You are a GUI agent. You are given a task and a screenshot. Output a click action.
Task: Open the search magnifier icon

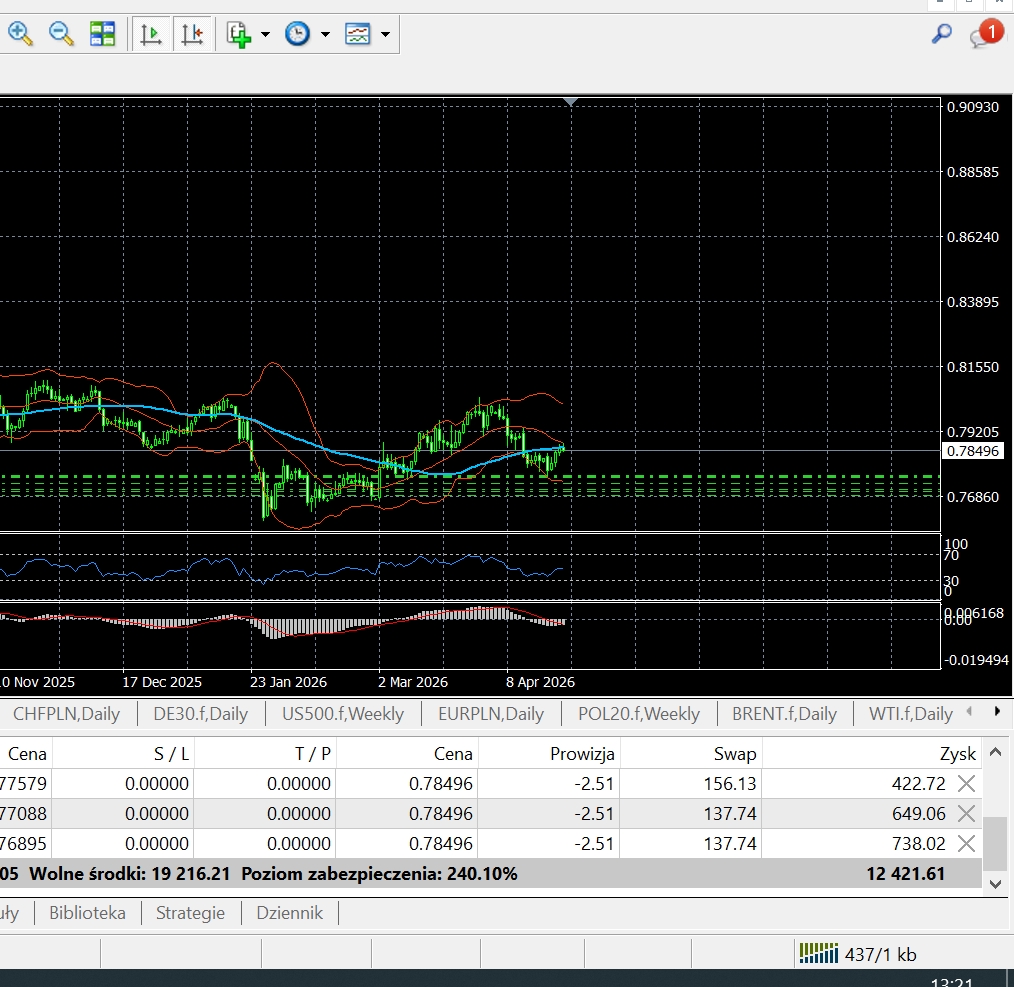click(x=941, y=34)
